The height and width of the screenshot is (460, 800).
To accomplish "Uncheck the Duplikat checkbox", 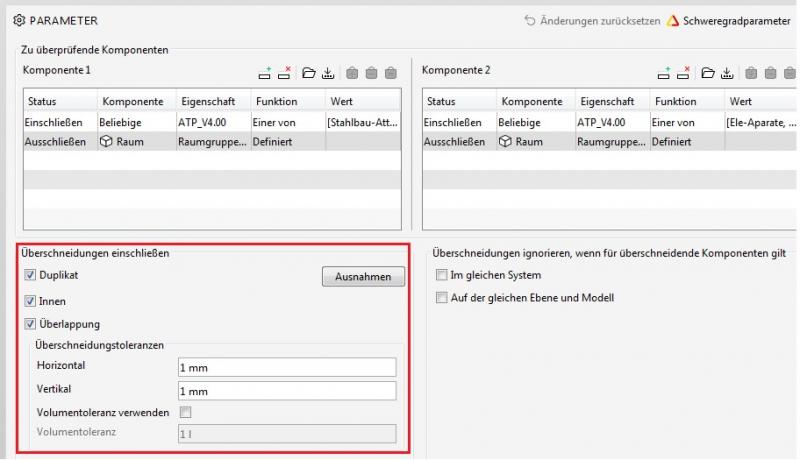I will tap(30, 275).
